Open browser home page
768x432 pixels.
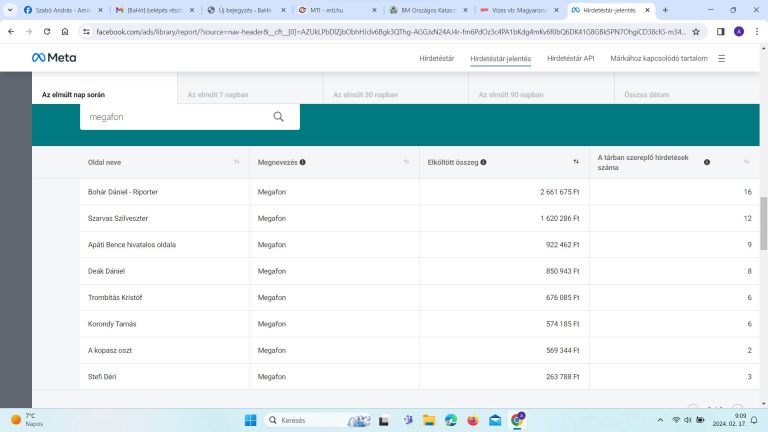point(65,31)
